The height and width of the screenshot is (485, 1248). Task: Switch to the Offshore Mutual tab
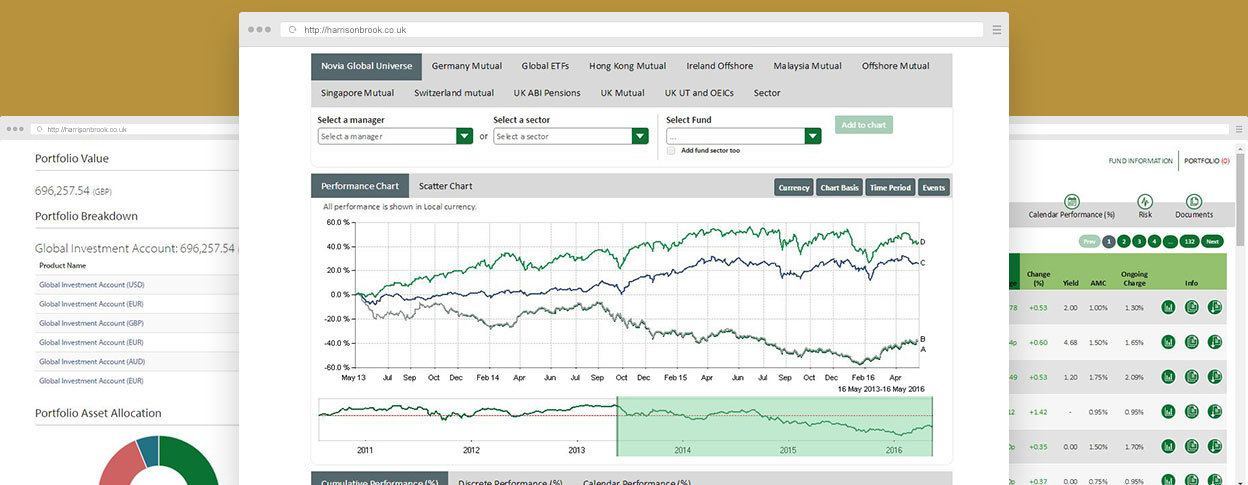pos(896,66)
